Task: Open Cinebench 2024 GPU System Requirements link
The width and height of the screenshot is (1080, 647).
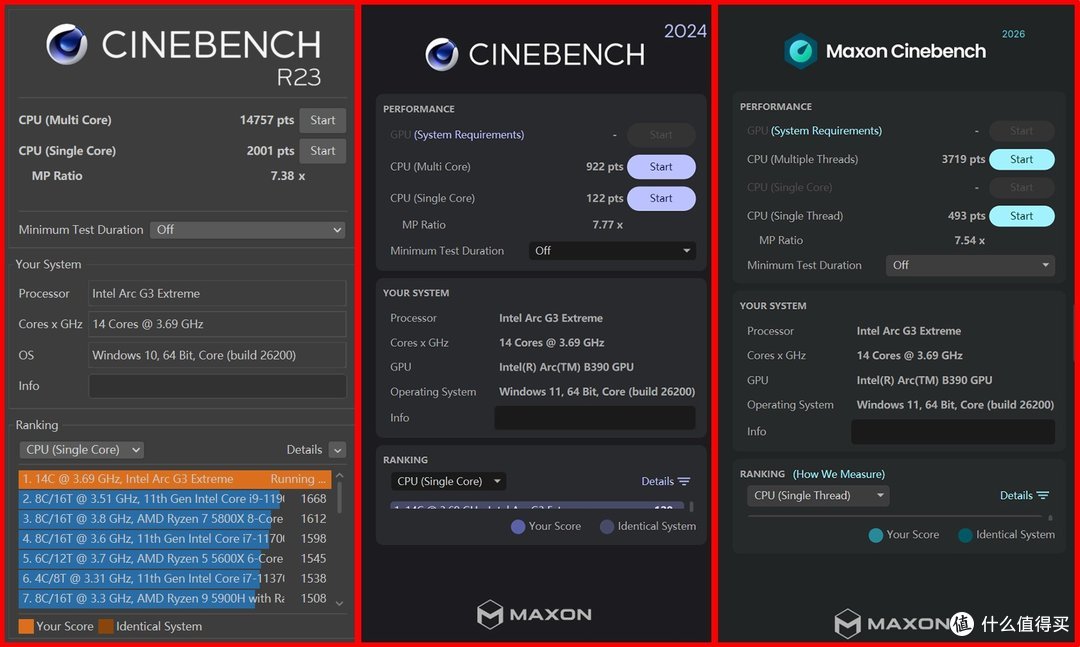Action: (469, 134)
